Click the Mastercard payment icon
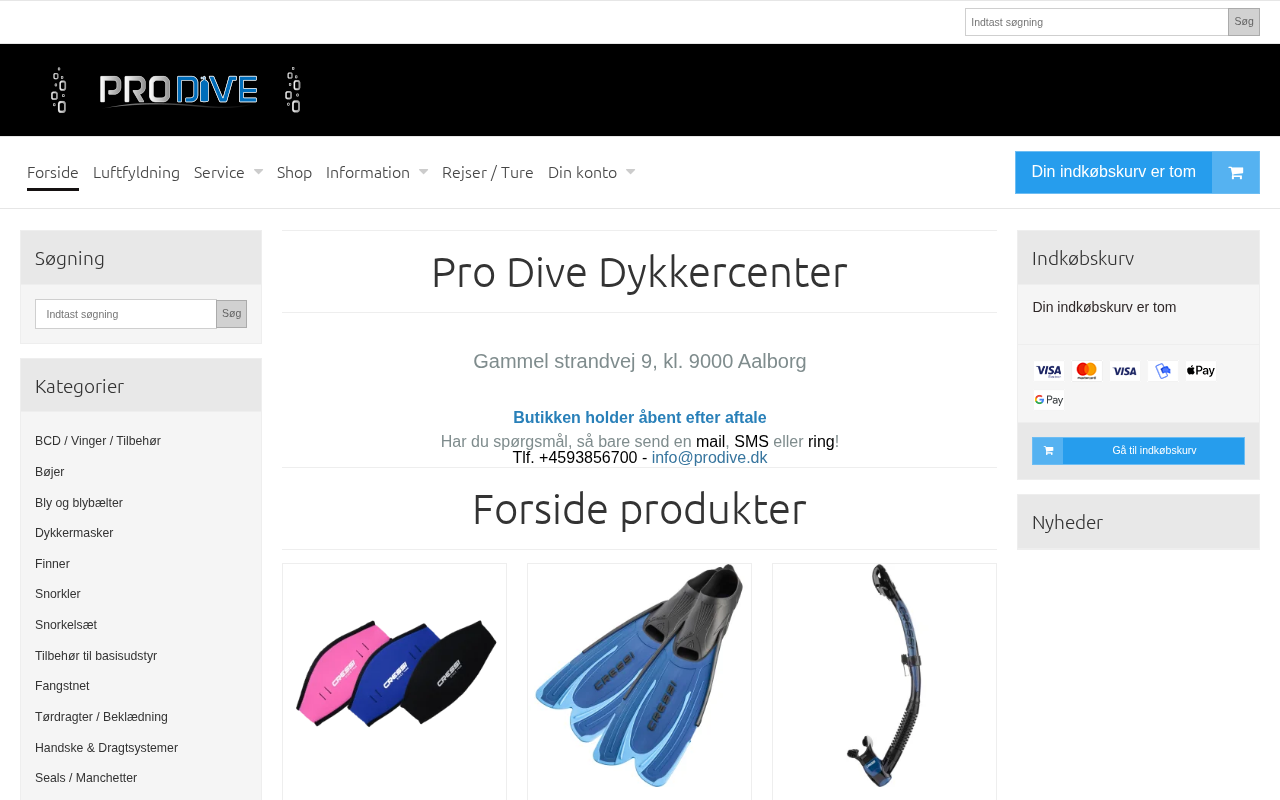This screenshot has width=1280, height=800. tap(1086, 371)
